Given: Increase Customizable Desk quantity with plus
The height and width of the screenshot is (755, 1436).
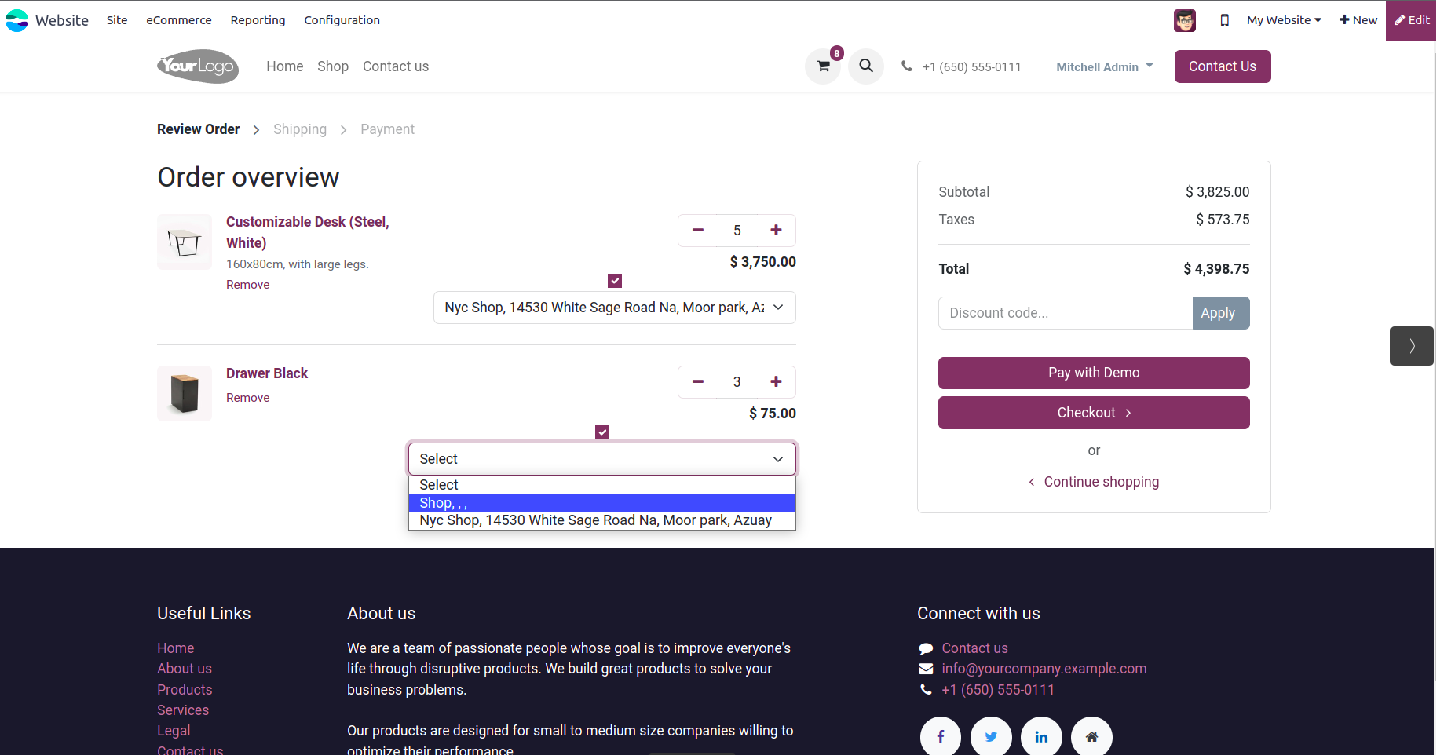Looking at the screenshot, I should point(776,230).
